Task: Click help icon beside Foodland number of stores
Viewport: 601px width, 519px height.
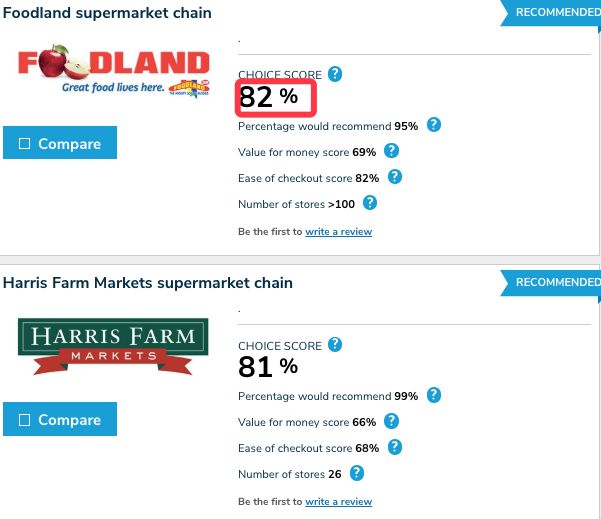Action: (370, 203)
